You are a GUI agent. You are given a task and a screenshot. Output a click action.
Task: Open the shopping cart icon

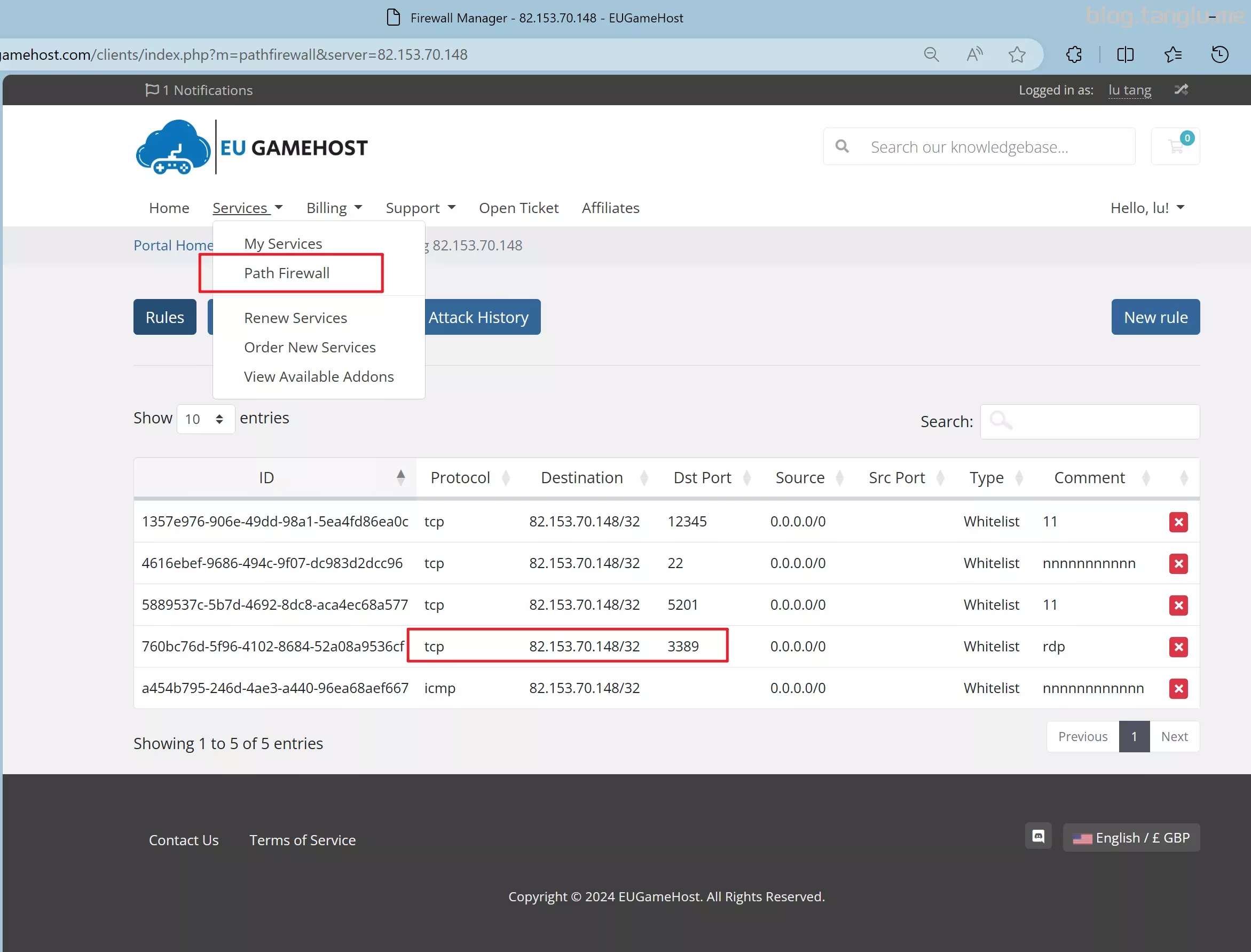point(1176,147)
